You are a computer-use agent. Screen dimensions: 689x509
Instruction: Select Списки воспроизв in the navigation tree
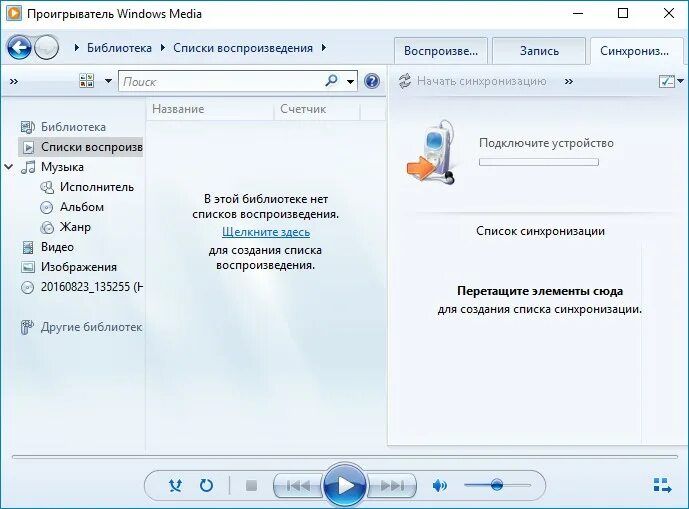pyautogui.click(x=92, y=147)
